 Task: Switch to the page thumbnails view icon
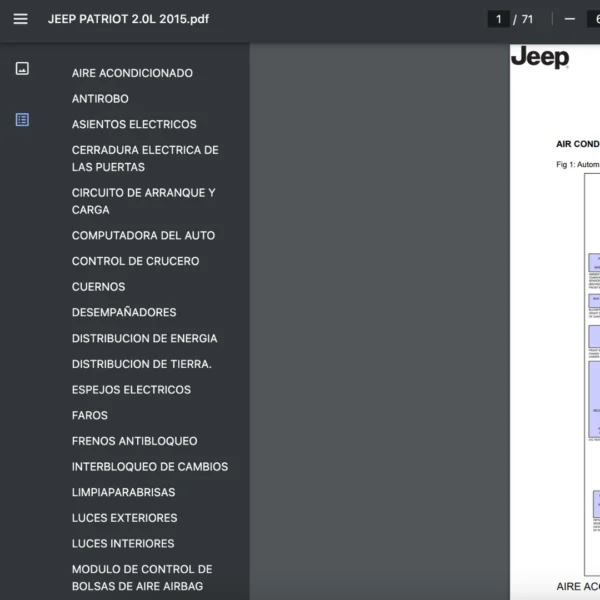[x=22, y=68]
